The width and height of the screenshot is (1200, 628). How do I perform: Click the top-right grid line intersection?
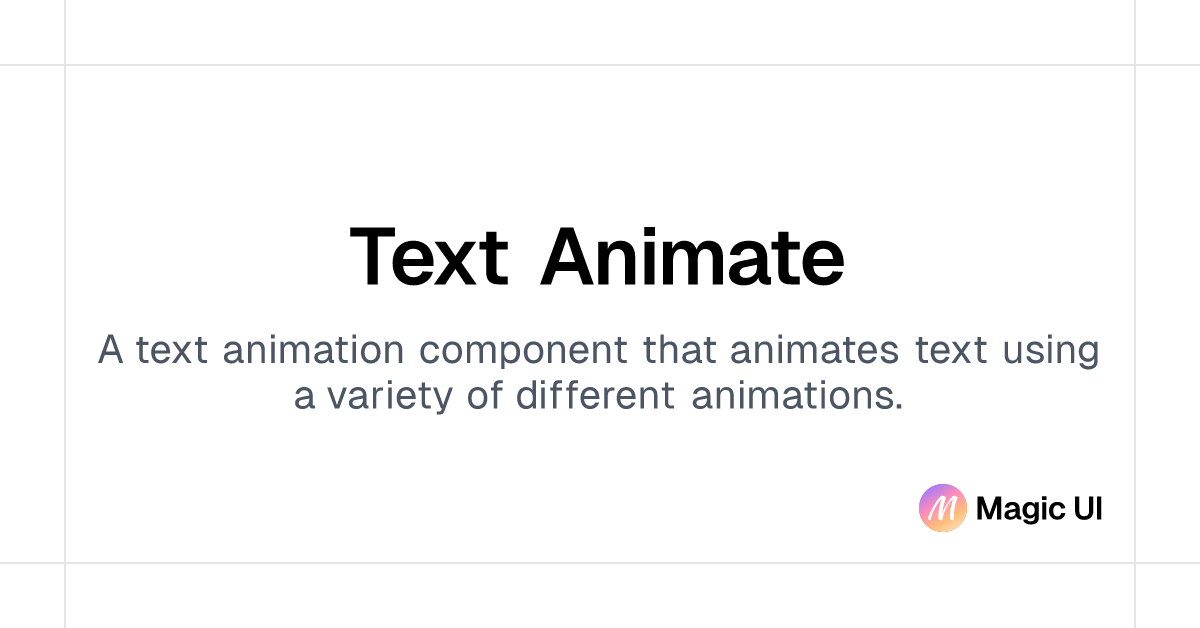[x=1135, y=65]
